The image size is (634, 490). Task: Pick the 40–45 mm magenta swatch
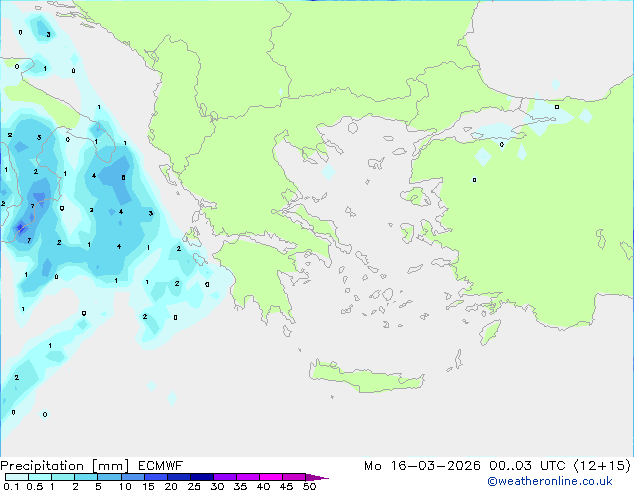point(271,477)
